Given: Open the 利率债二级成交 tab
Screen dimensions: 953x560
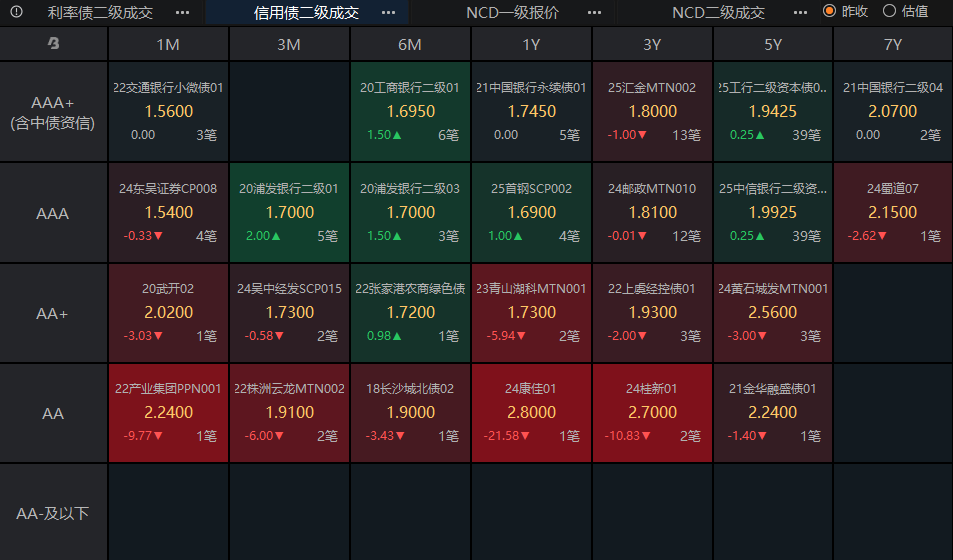Looking at the screenshot, I should coord(100,13).
